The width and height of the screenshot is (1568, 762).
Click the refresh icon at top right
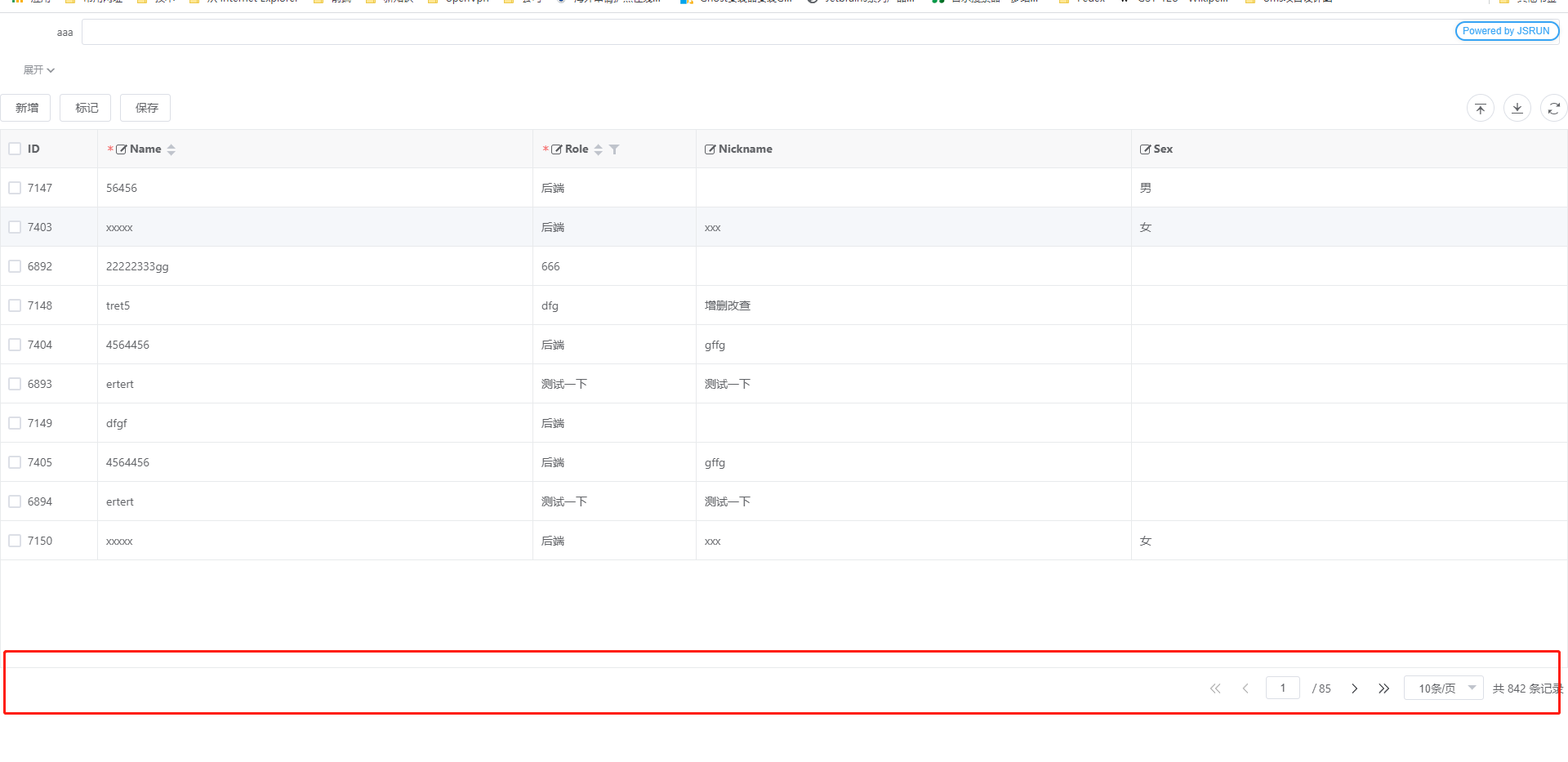[1553, 107]
